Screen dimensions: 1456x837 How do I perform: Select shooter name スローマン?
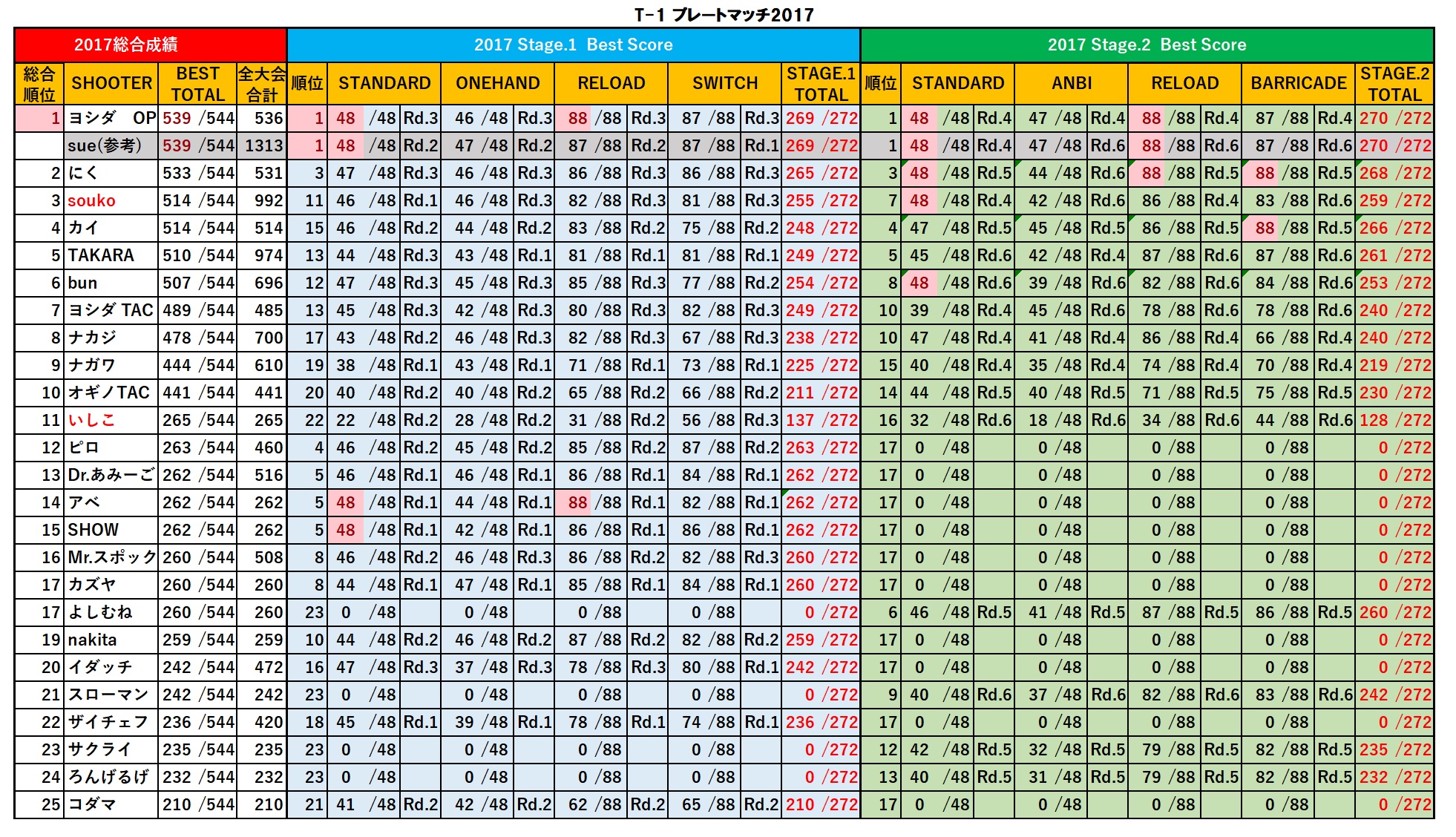[108, 695]
